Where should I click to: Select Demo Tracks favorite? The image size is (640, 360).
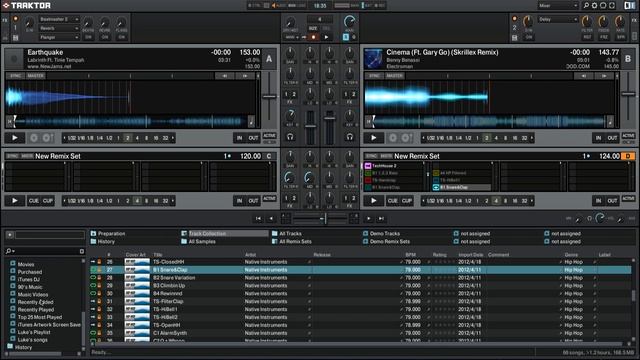(384, 233)
